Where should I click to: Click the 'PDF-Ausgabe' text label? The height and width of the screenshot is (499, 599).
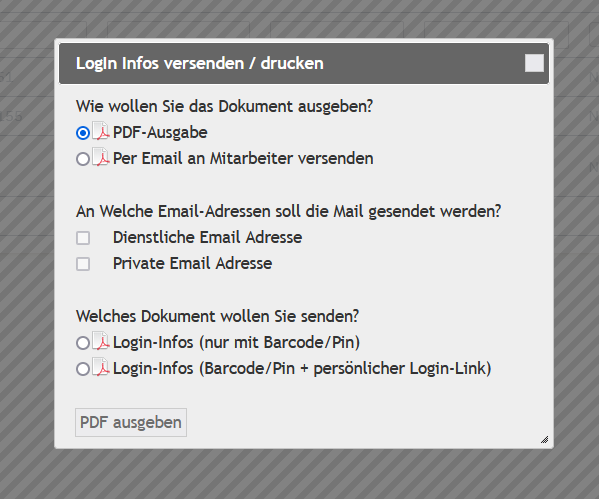pos(160,133)
